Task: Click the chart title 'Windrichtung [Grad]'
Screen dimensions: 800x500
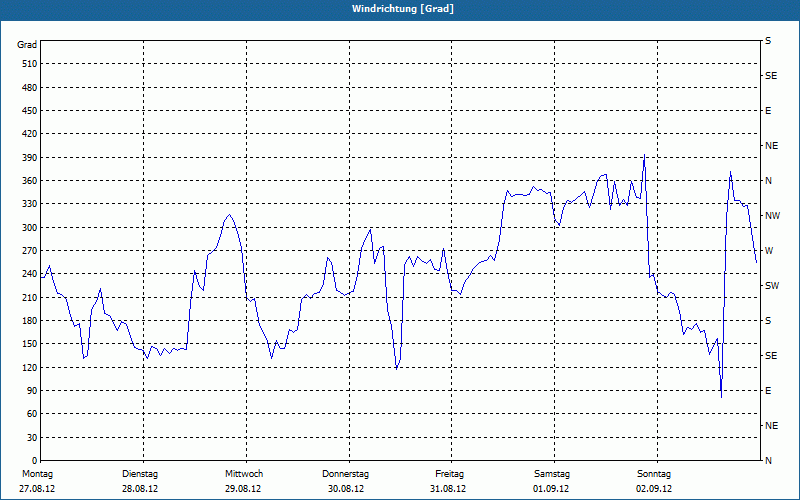Action: point(403,9)
